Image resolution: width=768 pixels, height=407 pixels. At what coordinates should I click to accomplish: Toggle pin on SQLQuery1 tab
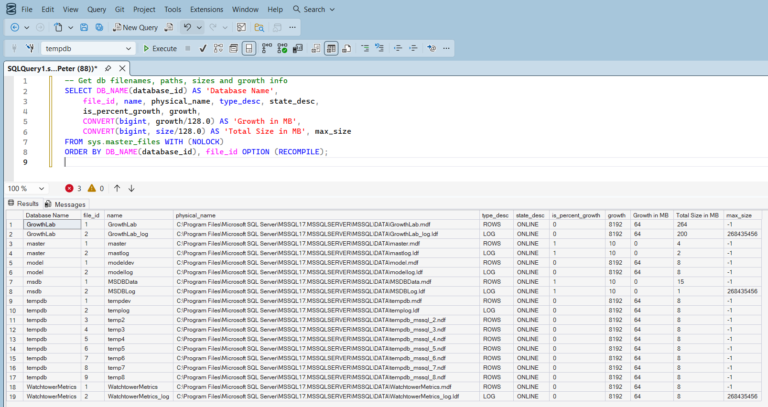click(x=108, y=69)
